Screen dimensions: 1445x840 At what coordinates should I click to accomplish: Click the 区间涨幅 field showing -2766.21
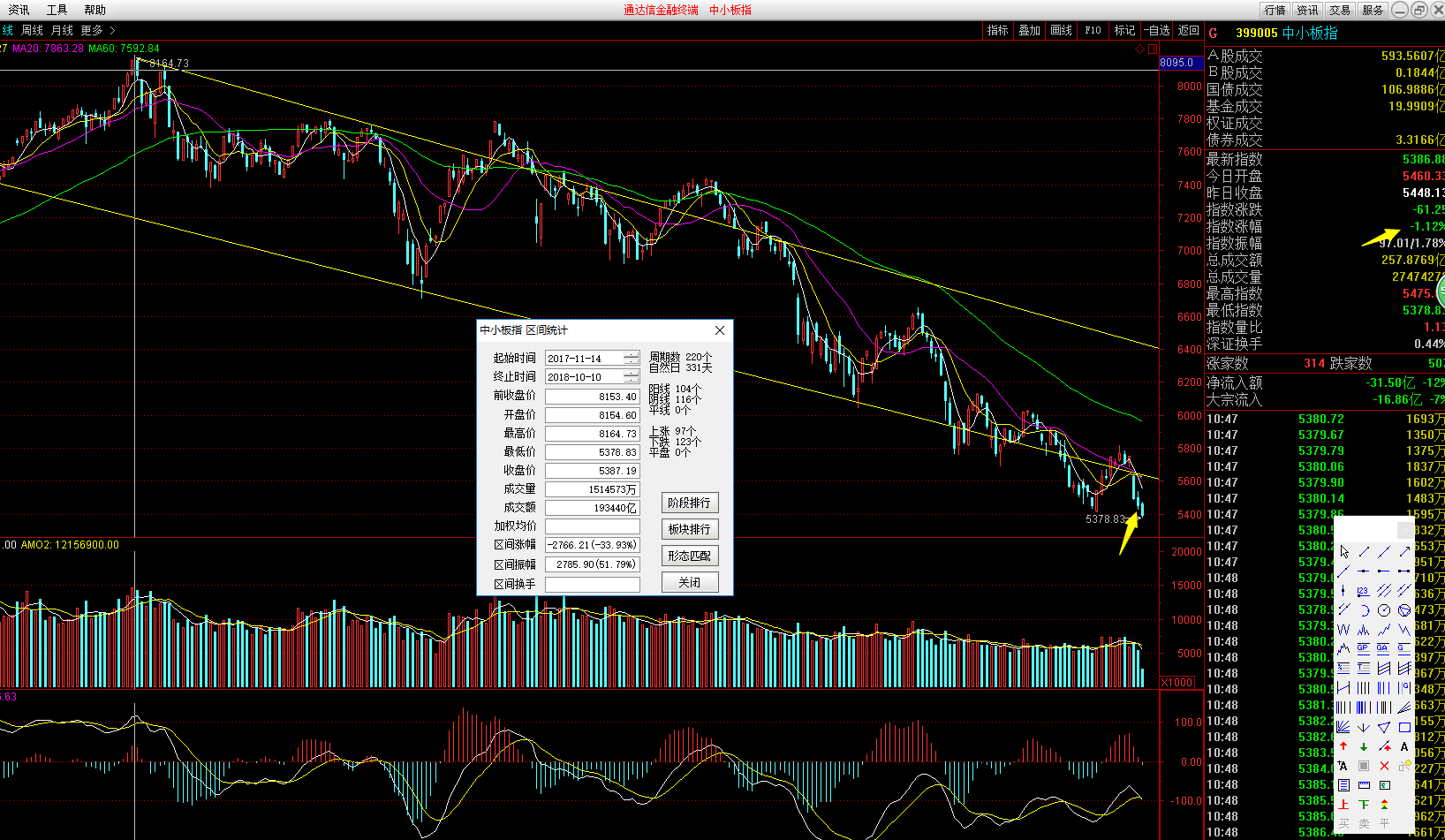point(593,545)
